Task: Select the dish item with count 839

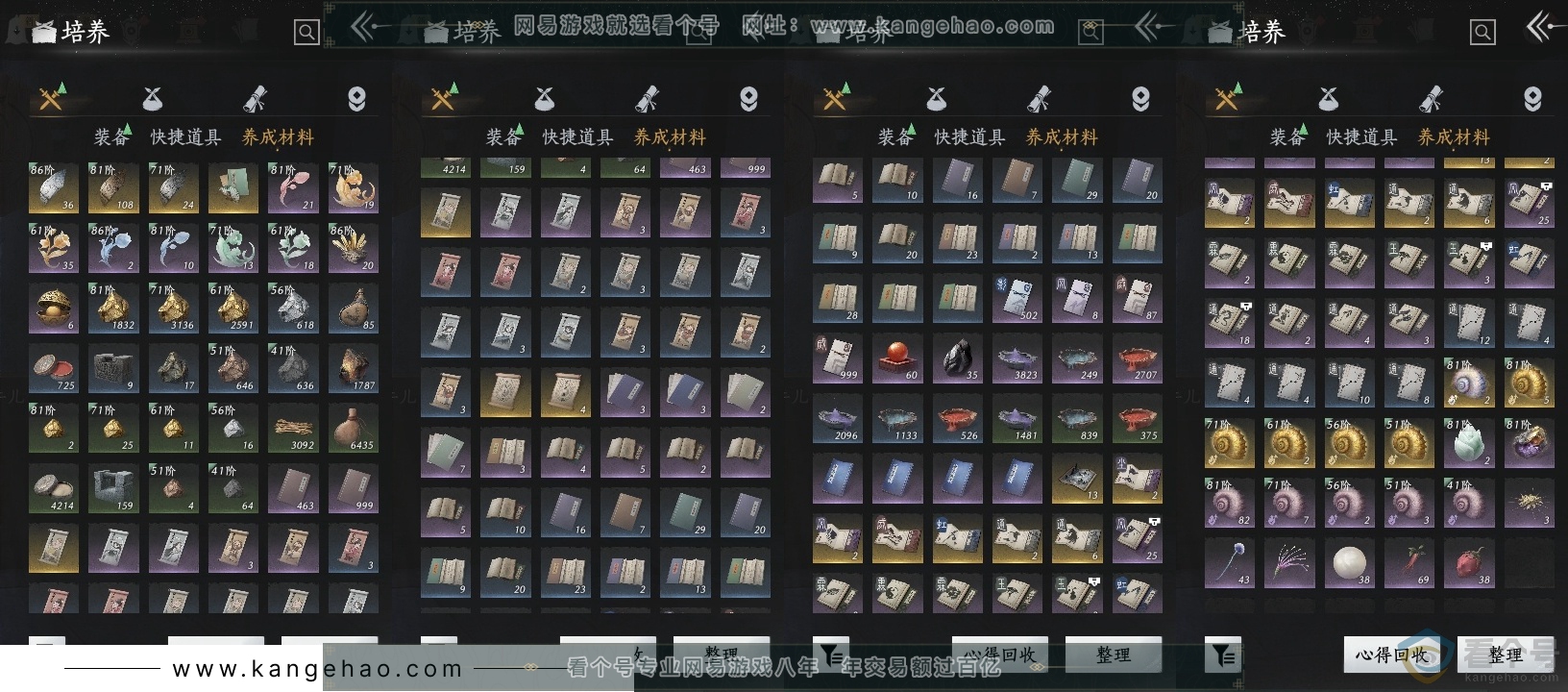Action: [x=1077, y=418]
